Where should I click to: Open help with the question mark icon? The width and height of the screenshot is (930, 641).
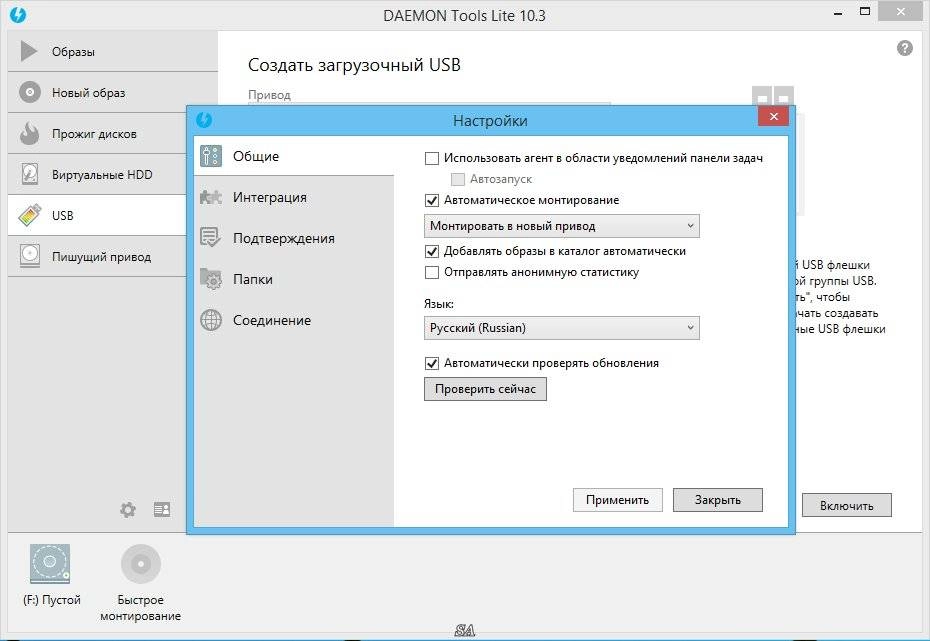(x=904, y=48)
